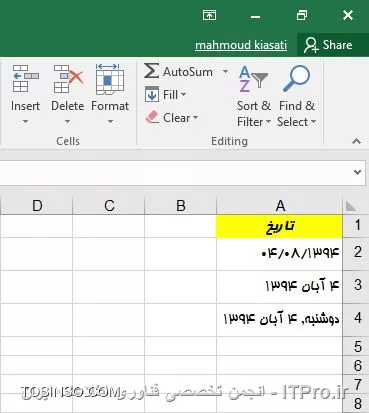Close the Excel window
This screenshot has width=369, height=413.
[x=348, y=15]
